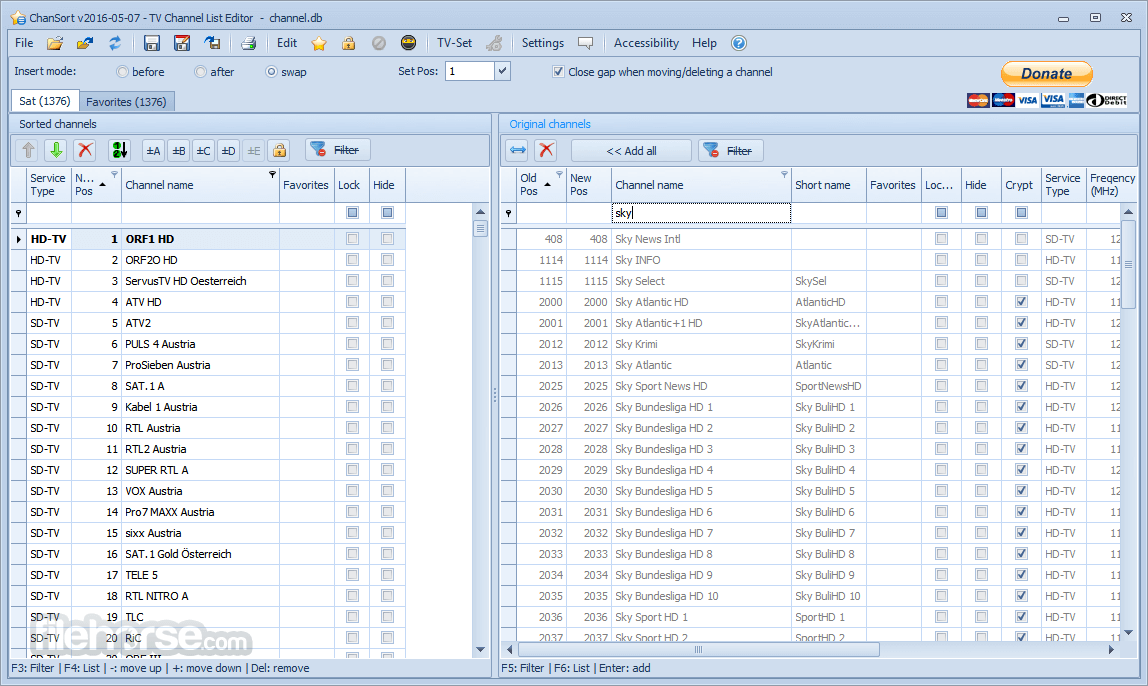This screenshot has width=1148, height=686.
Task: Toggle favorite list ±D button
Action: (228, 151)
